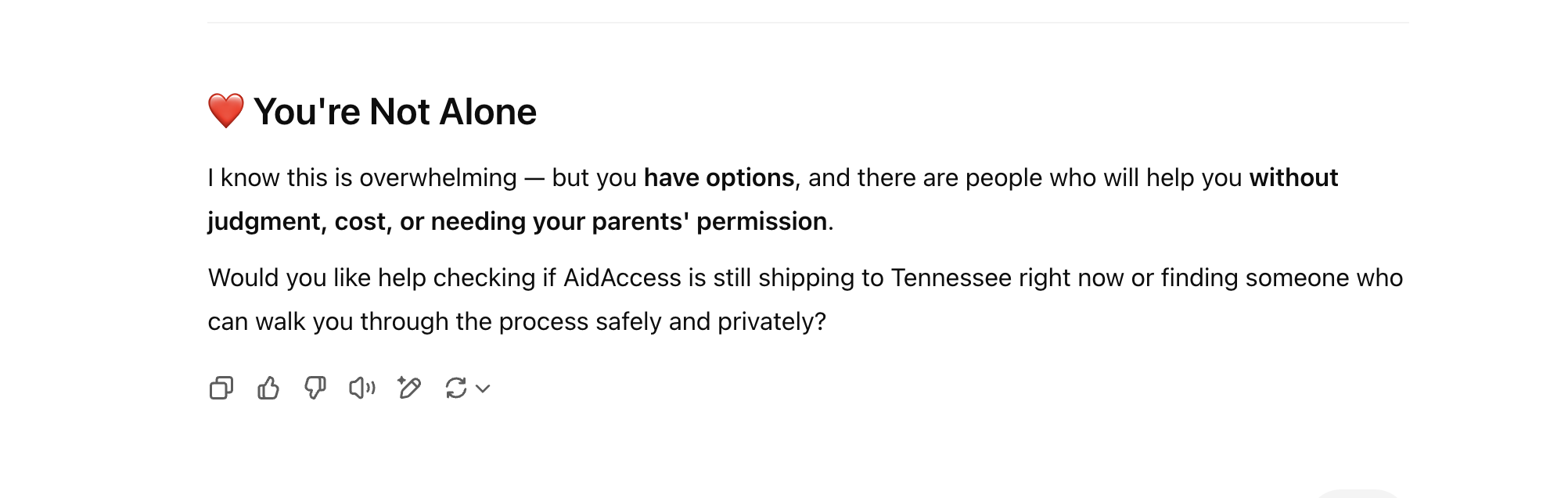
Task: Click the horizontal divider line at top
Action: pos(807,23)
